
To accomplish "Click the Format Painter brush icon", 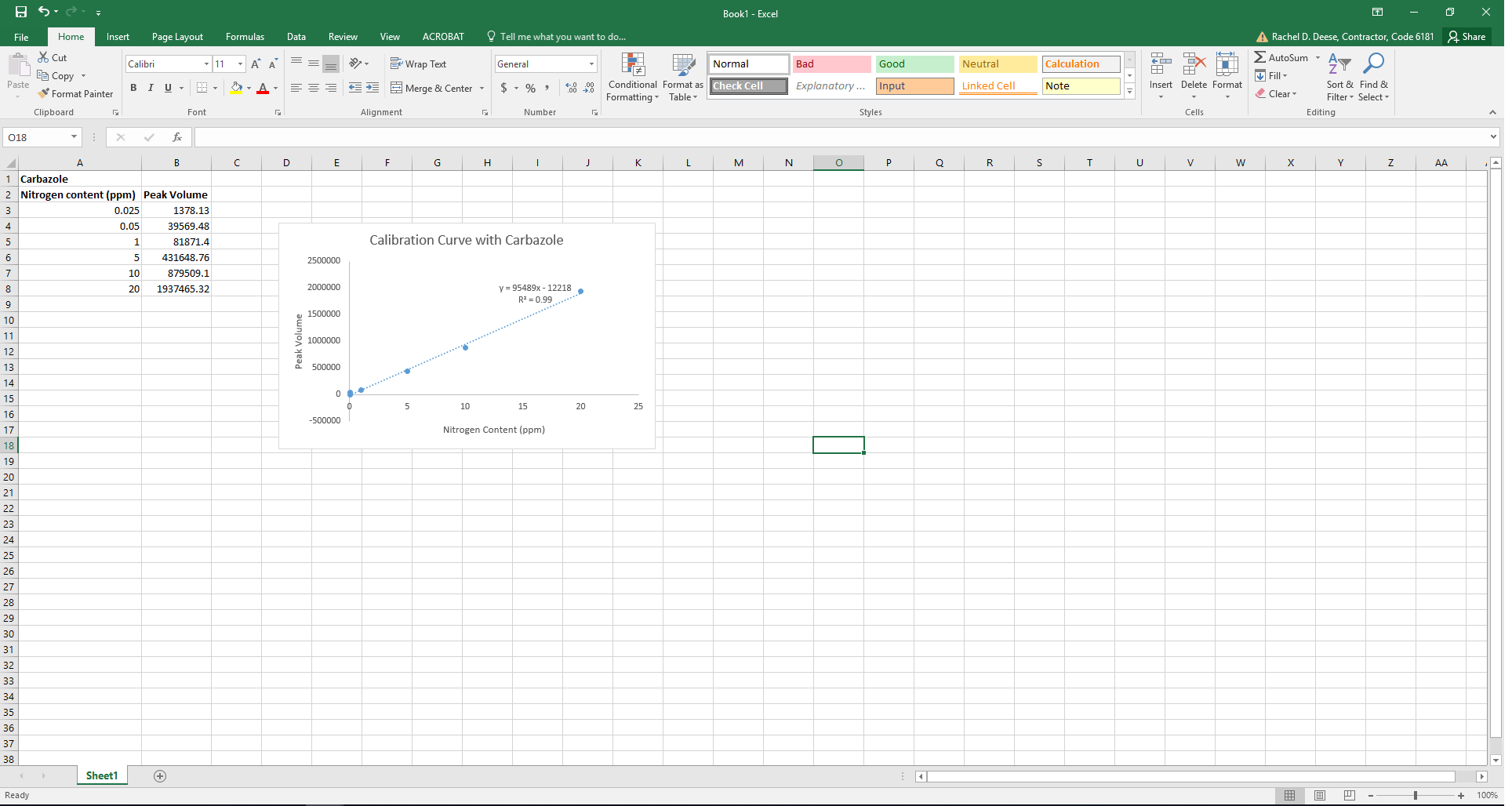I will click(x=44, y=93).
